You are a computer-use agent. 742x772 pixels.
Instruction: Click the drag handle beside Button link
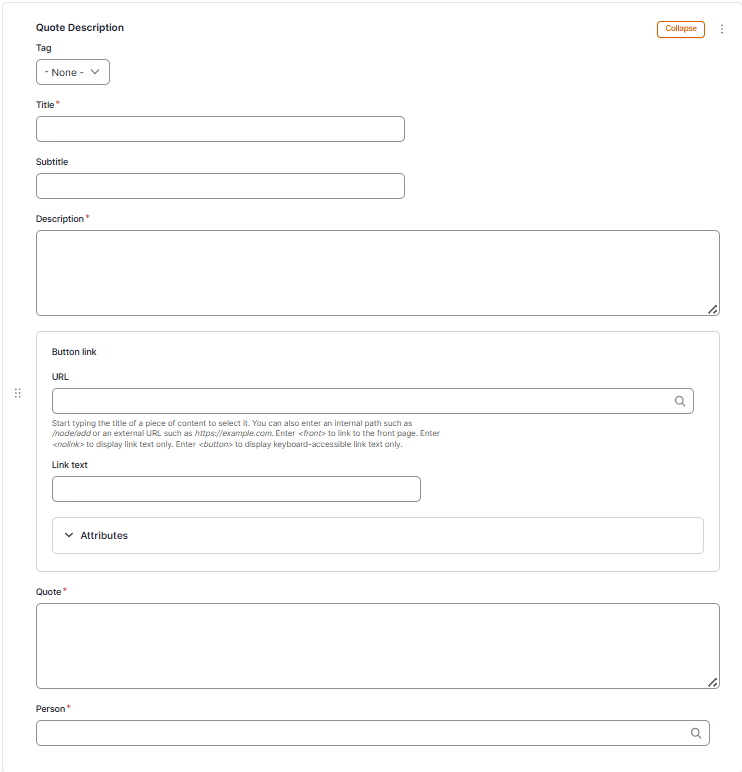(18, 394)
